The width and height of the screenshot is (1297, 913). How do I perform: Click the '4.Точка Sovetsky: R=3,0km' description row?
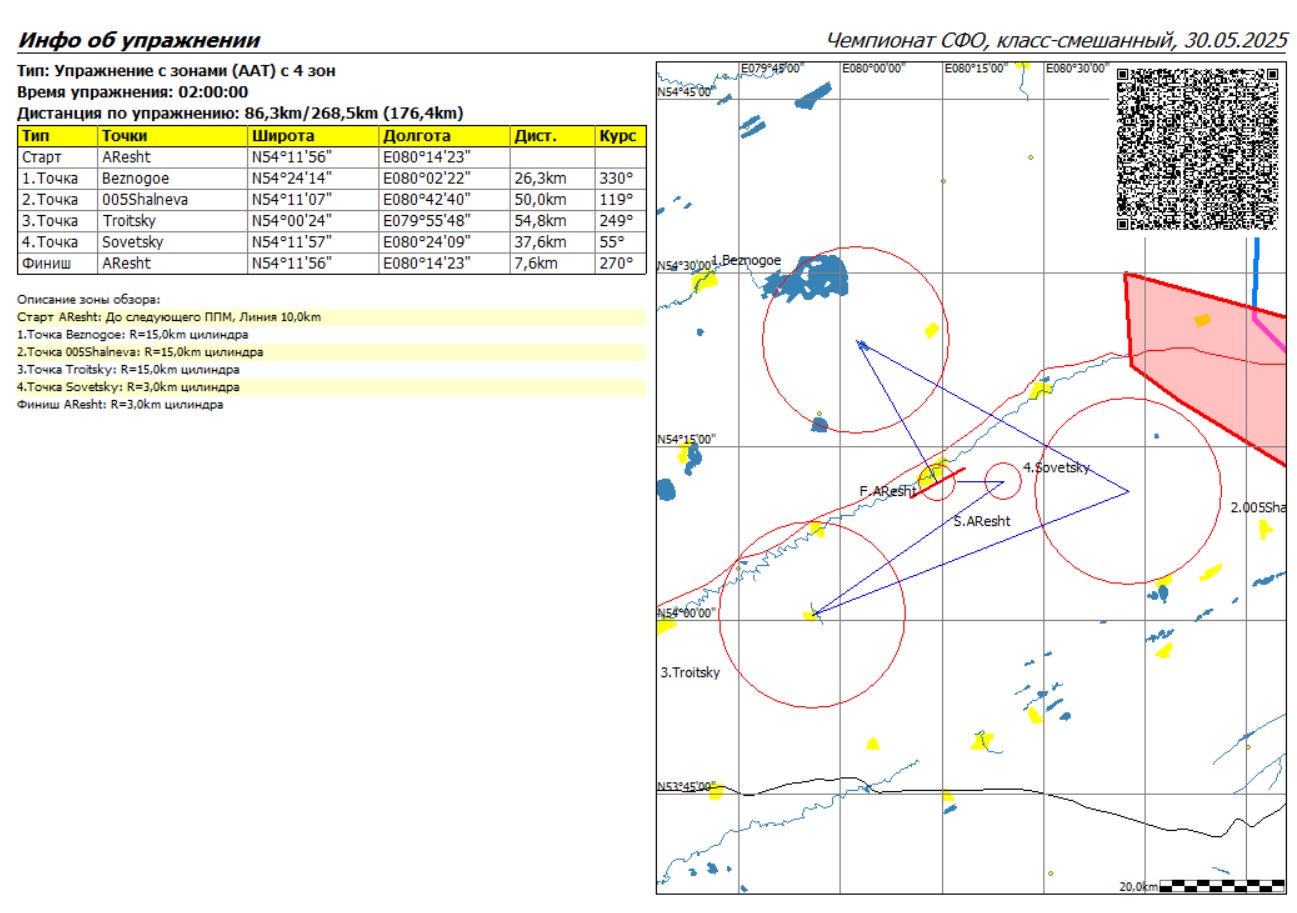coord(128,386)
